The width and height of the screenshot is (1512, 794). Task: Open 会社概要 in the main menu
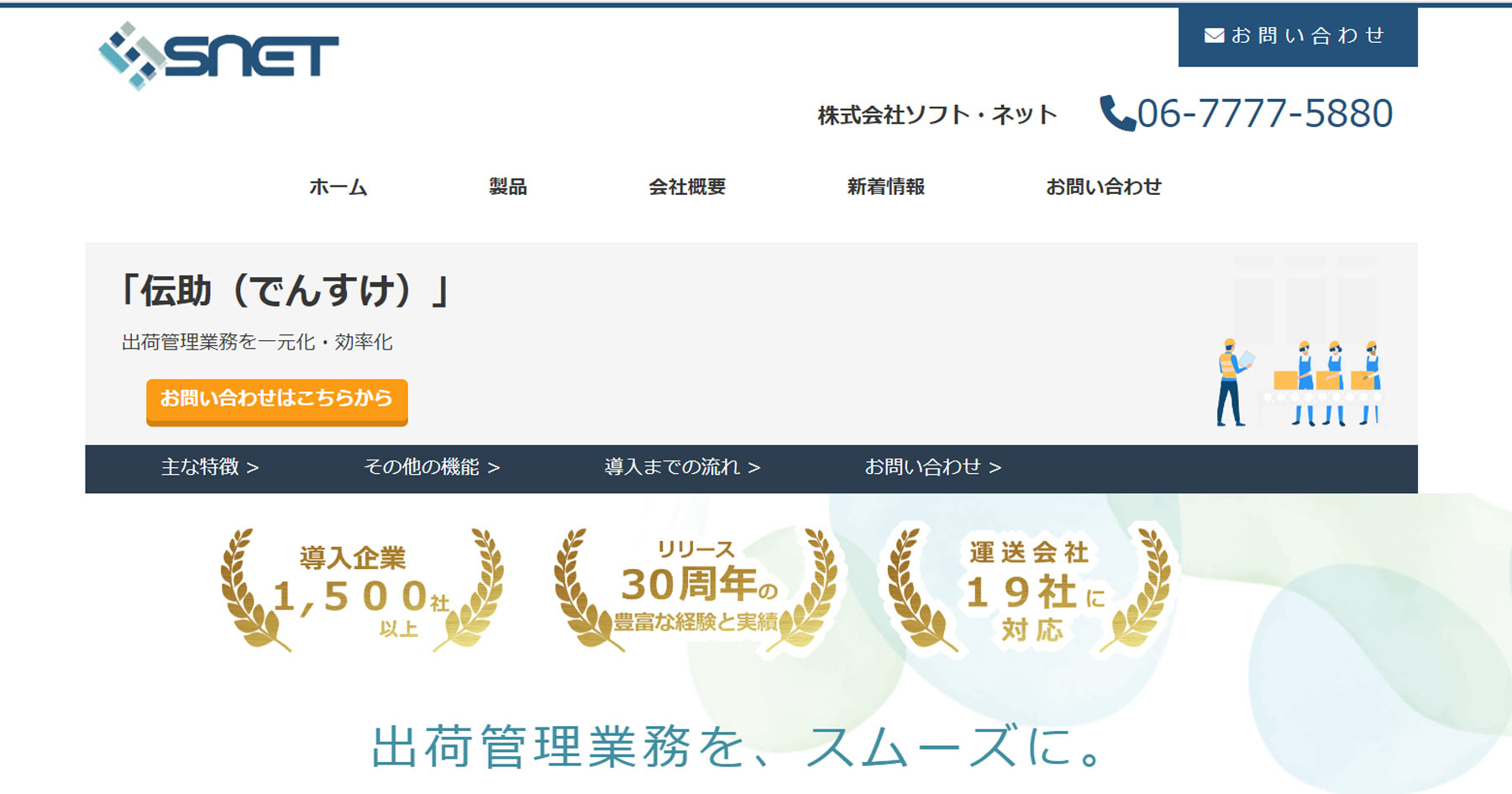[x=687, y=187]
